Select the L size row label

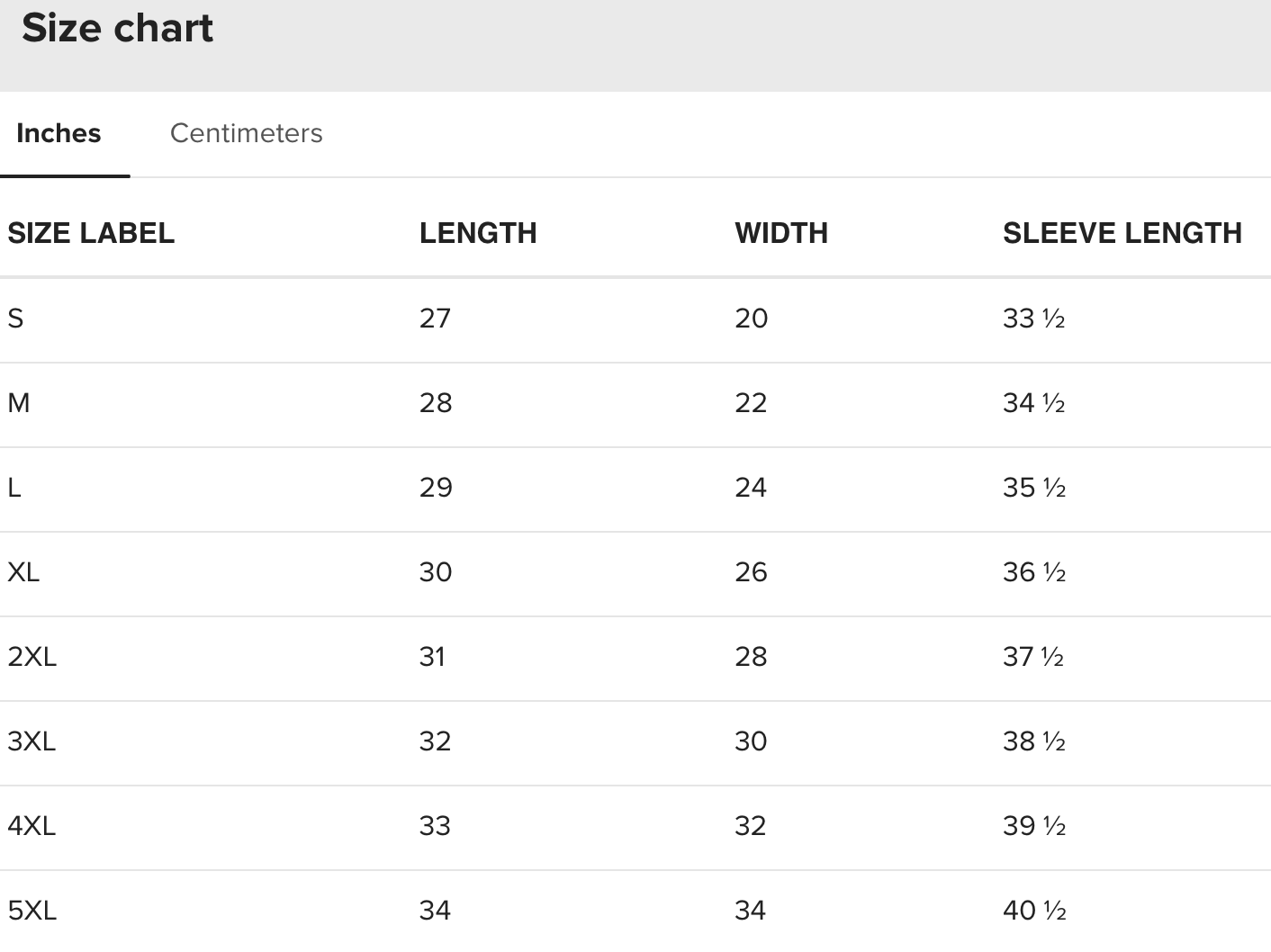click(14, 488)
